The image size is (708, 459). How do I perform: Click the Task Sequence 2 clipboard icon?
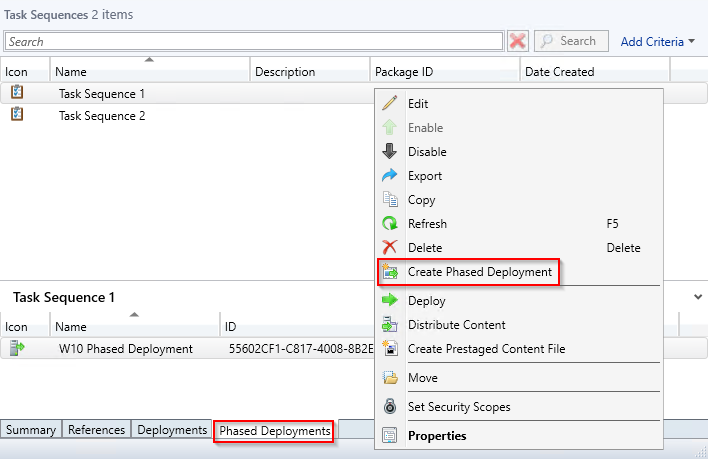[17, 115]
